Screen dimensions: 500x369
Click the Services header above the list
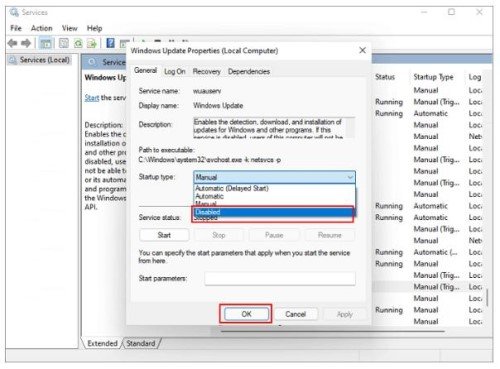click(x=114, y=62)
